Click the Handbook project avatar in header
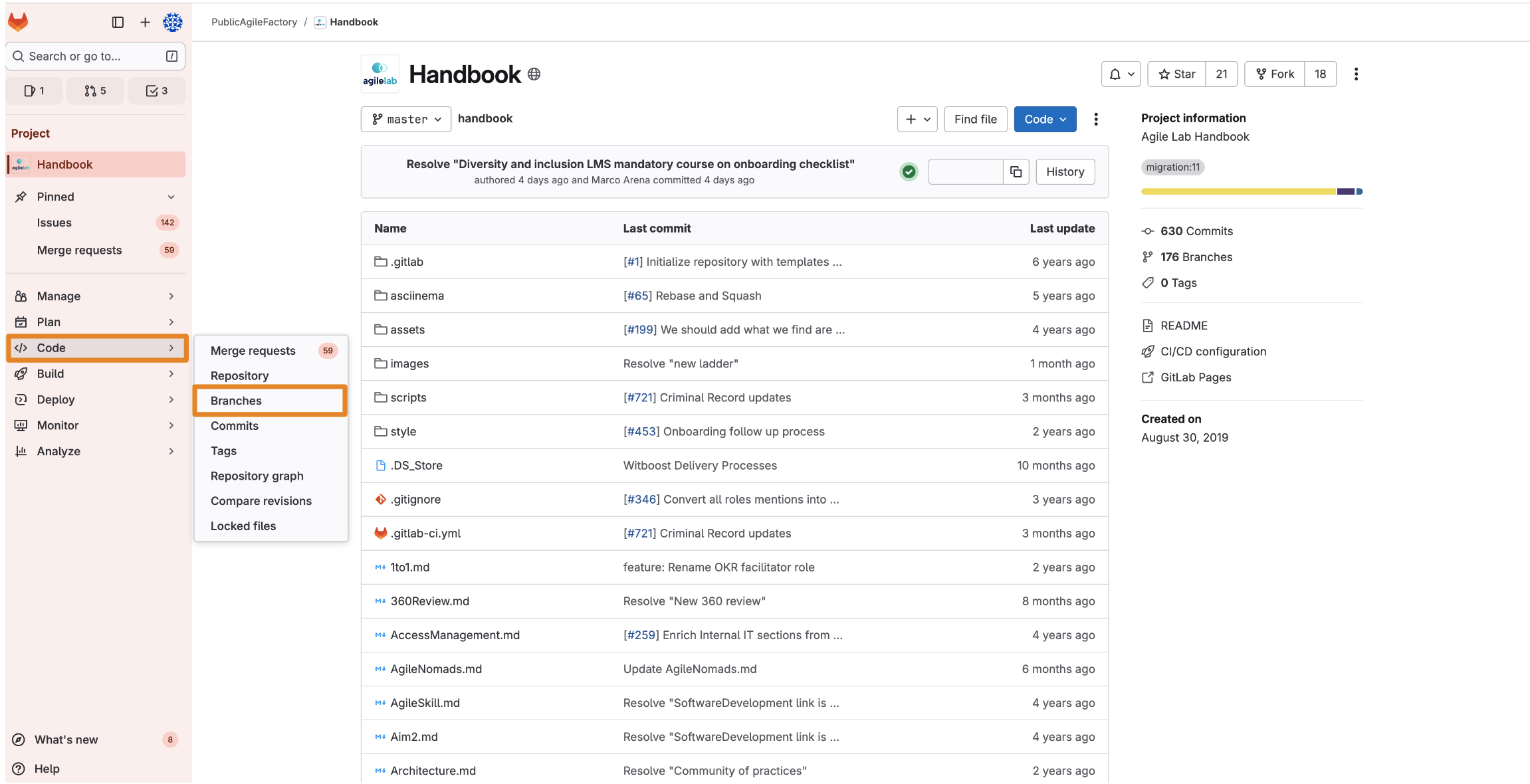Screen dimensions: 1530x784 point(380,74)
